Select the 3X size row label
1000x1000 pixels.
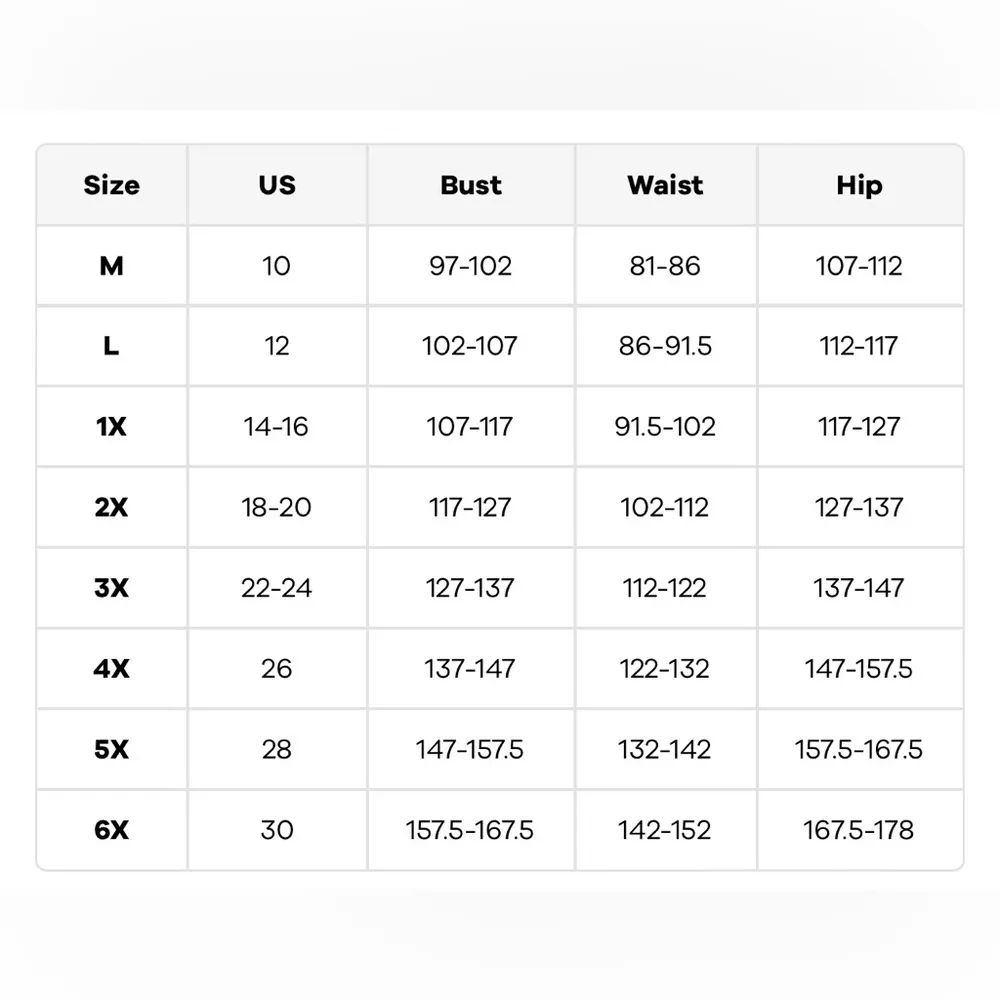tap(112, 588)
